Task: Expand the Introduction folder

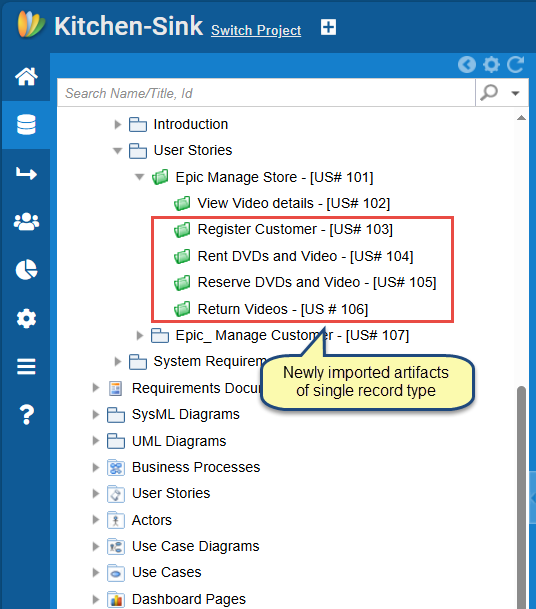Action: click(x=117, y=125)
